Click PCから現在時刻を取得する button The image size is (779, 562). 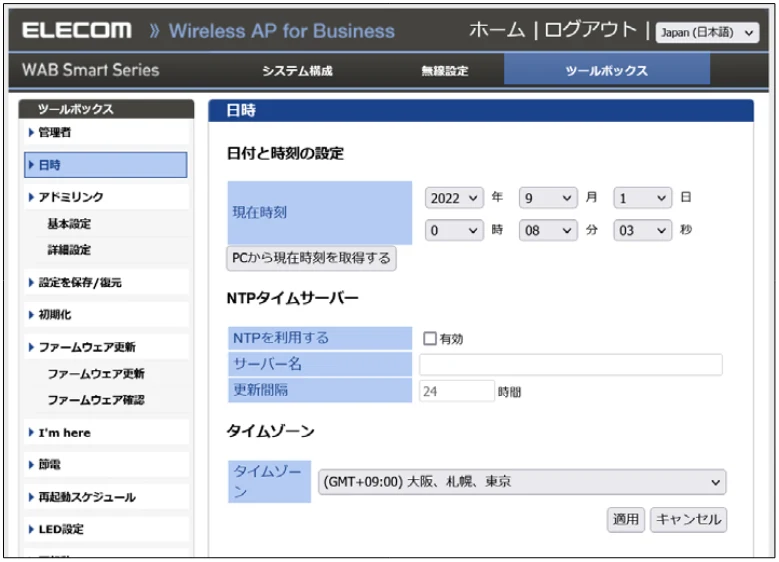[x=311, y=258]
